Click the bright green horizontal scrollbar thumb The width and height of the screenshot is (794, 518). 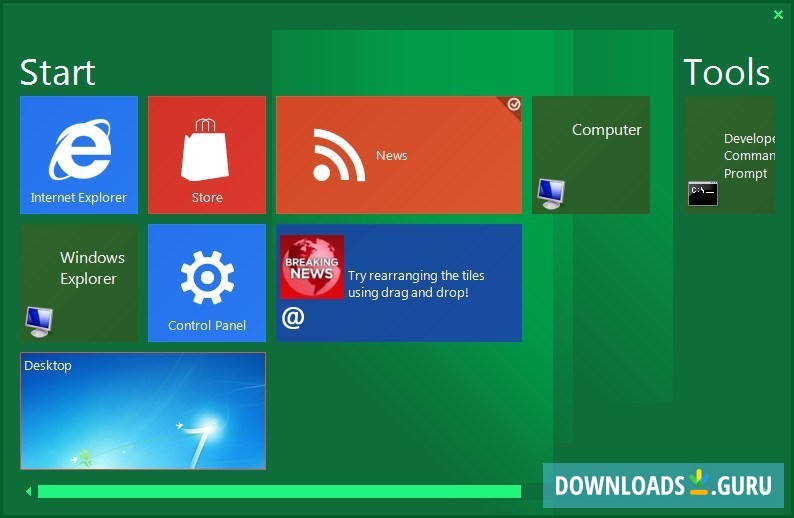click(280, 491)
